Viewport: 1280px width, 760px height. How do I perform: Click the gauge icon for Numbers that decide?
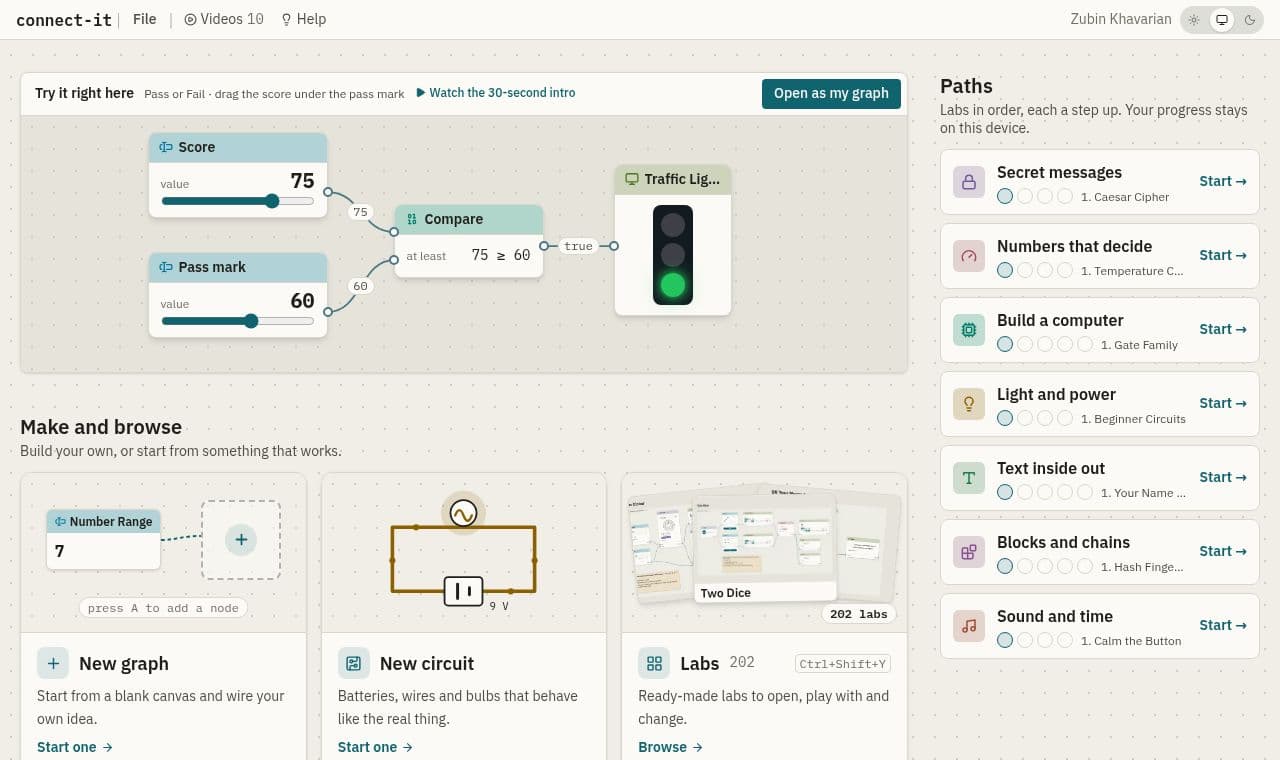[969, 256]
